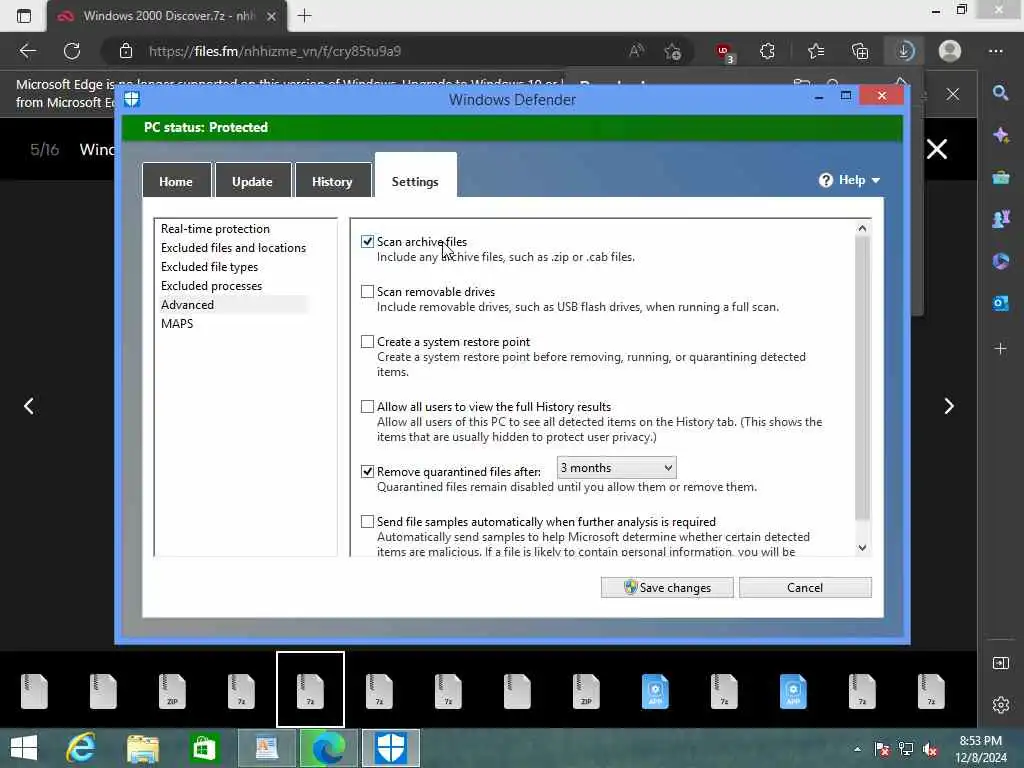Open the uBlock extension icon with badge 3

click(724, 52)
